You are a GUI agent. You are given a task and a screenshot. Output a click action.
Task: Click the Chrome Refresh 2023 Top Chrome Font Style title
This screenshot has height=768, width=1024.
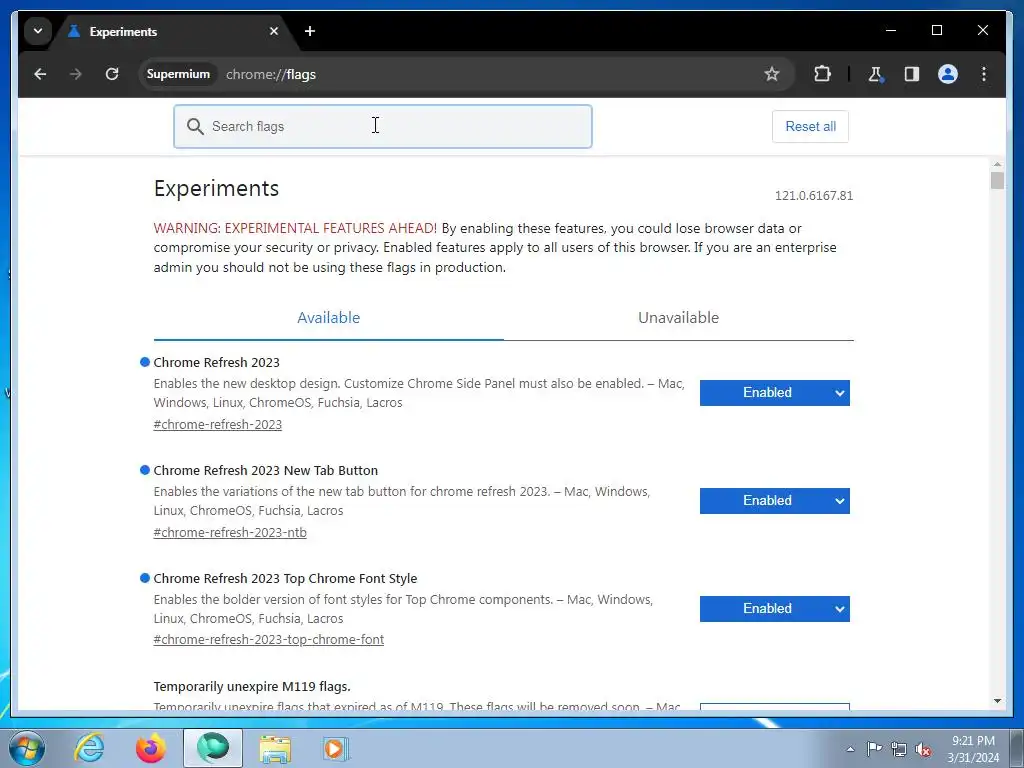285,579
